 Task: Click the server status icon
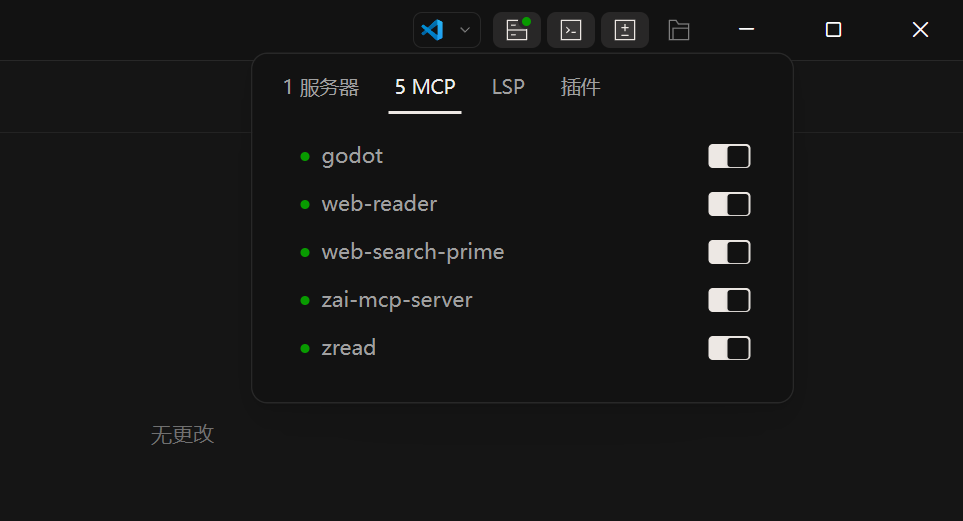click(517, 30)
